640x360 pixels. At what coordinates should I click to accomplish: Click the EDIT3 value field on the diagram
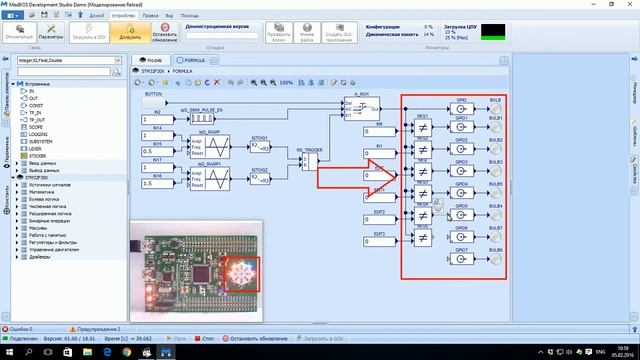380,242
